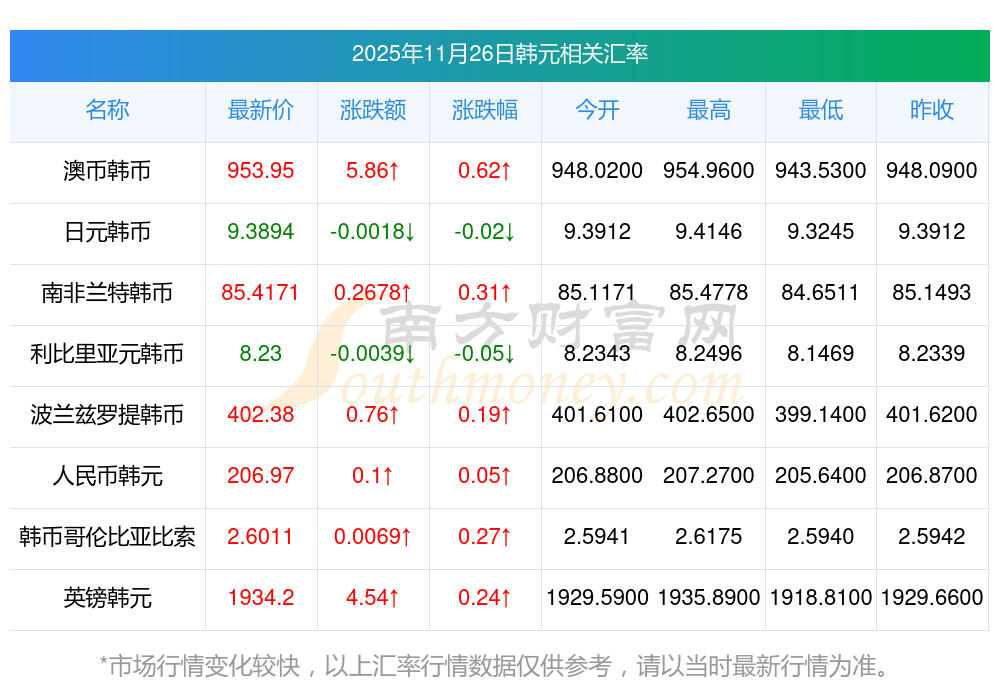Screen dimensions: 1000x697
Task: Select the 波兰兹罗提韩币 row name
Action: click(107, 415)
